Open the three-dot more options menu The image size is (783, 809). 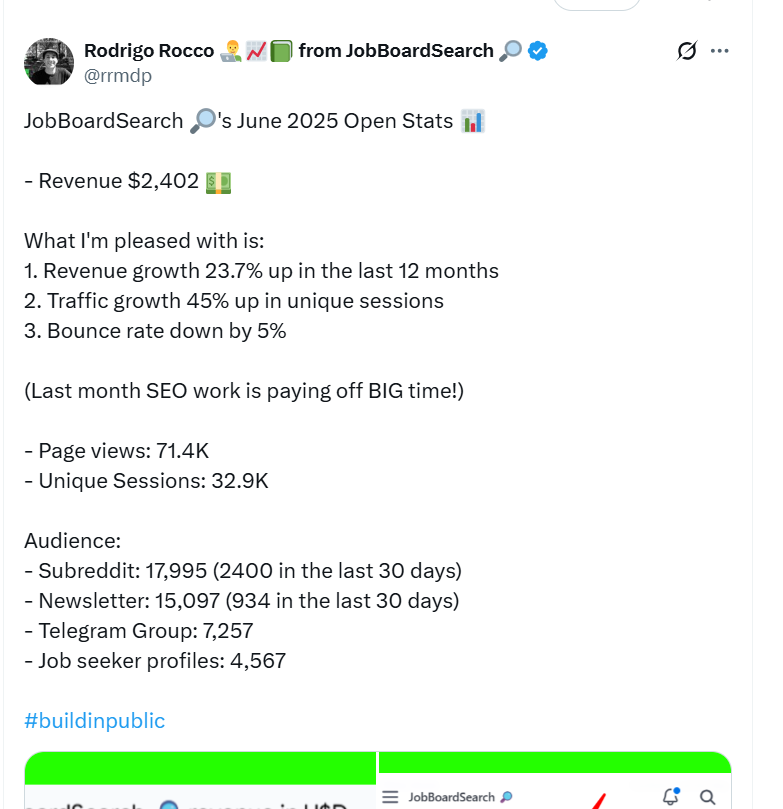coord(720,51)
